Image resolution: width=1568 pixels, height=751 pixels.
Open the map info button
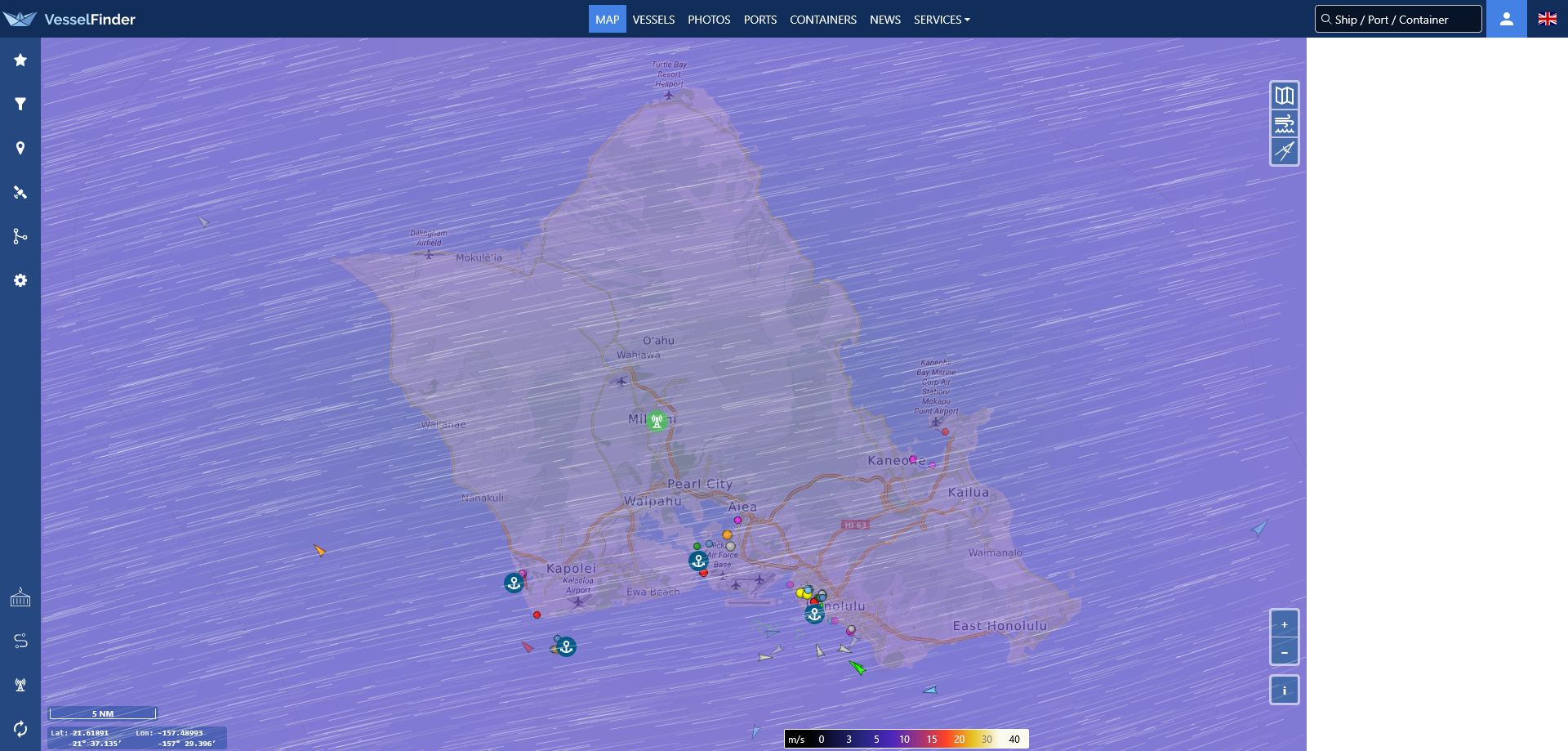coord(1285,691)
